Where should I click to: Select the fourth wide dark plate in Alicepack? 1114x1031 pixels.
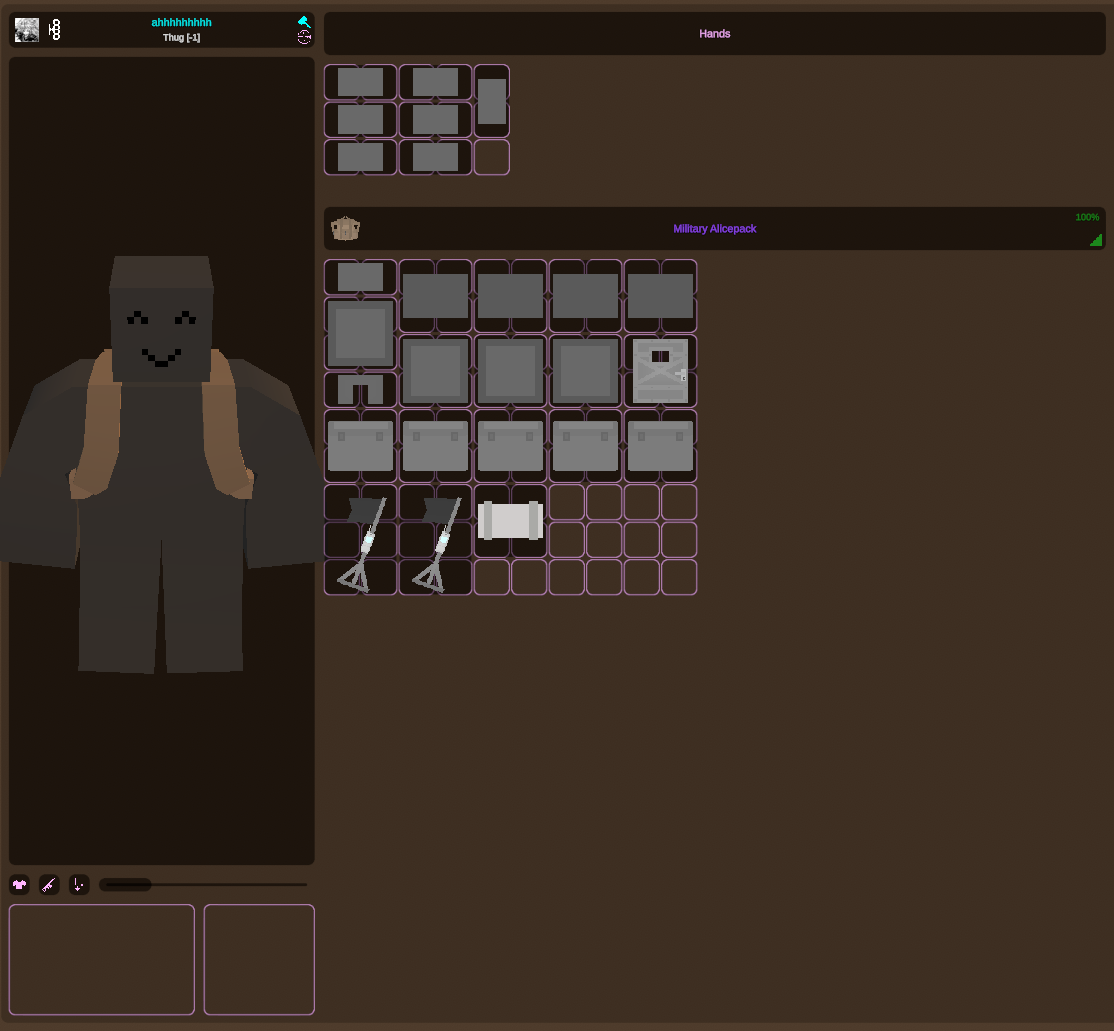660,296
